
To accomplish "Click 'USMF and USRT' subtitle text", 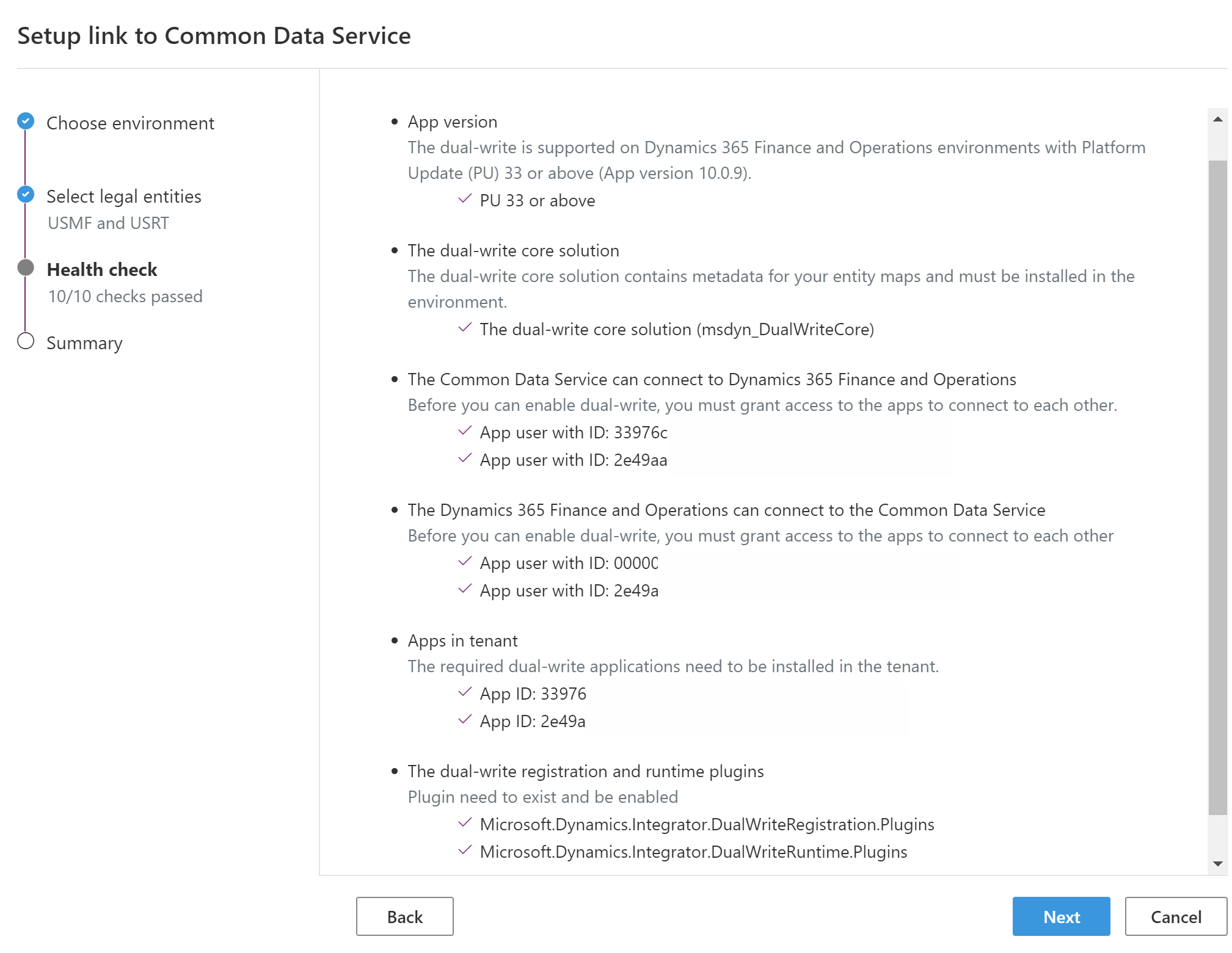I will pyautogui.click(x=108, y=223).
